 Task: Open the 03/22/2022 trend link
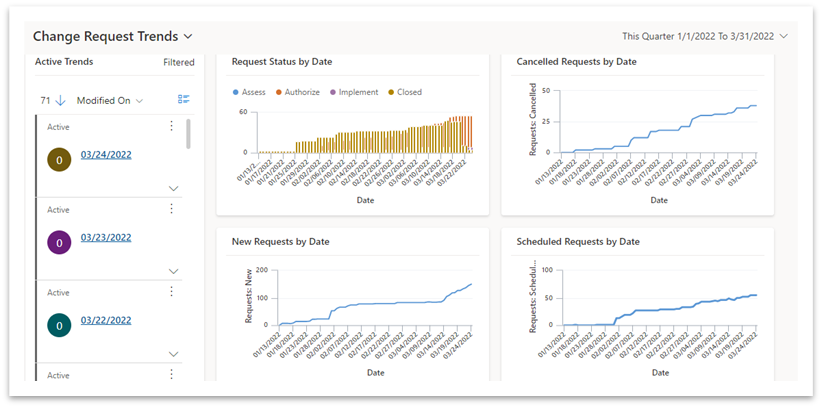[x=106, y=320]
